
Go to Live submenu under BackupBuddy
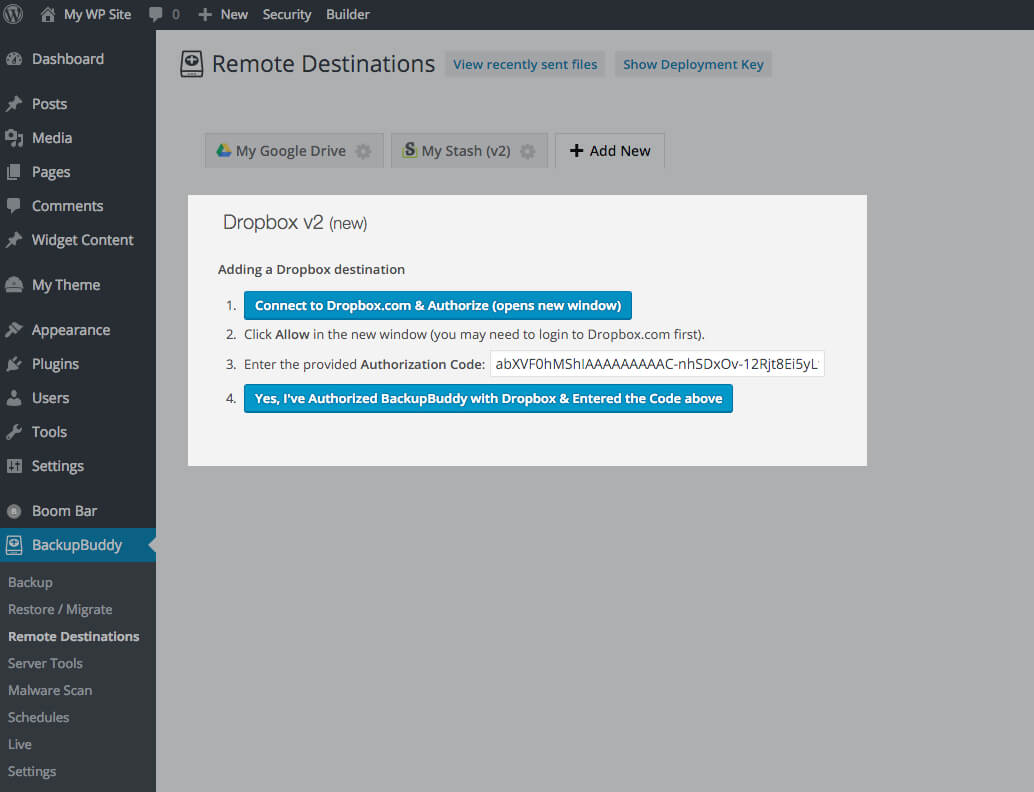click(20, 745)
